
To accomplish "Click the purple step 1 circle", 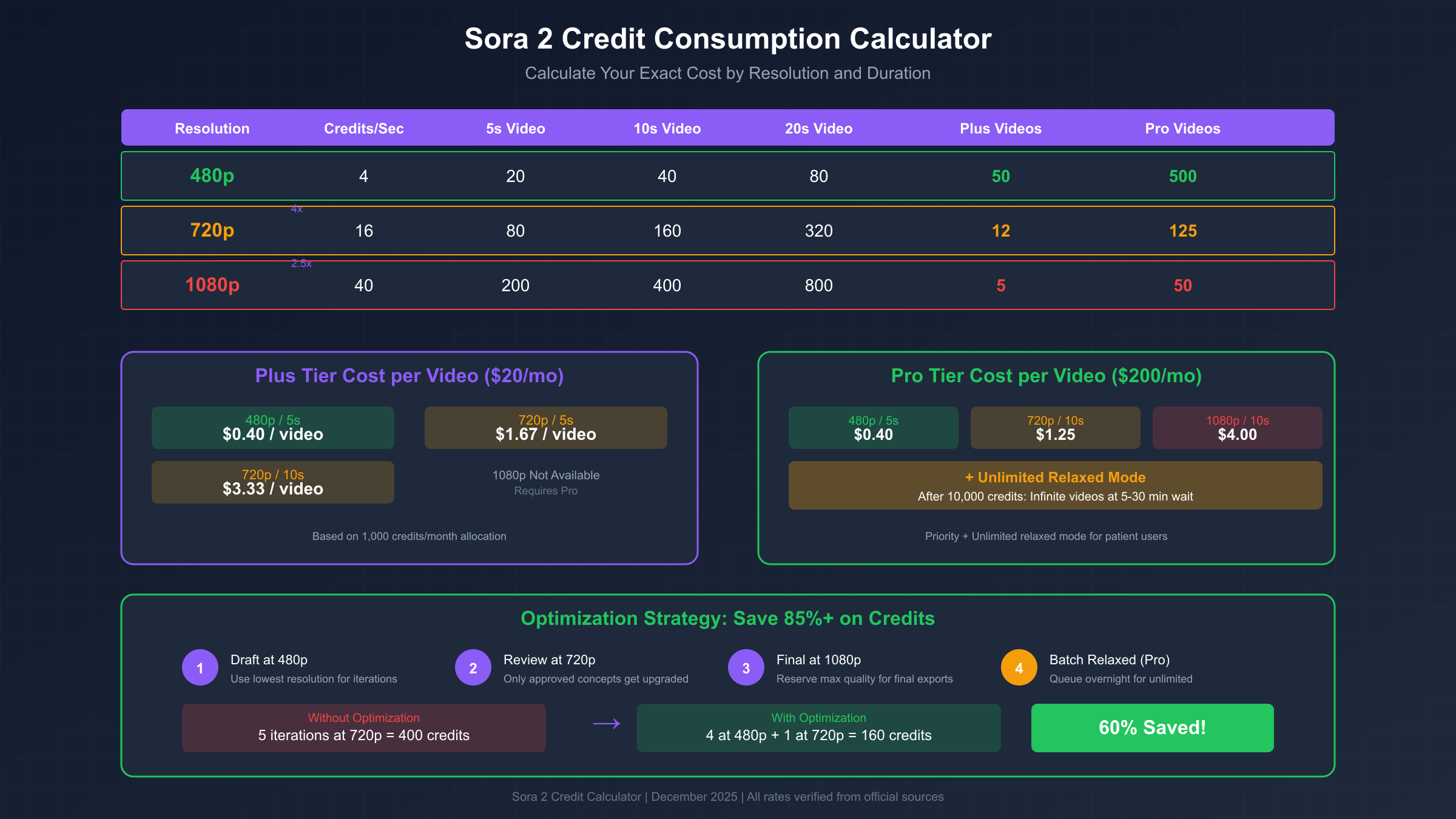I will [200, 667].
